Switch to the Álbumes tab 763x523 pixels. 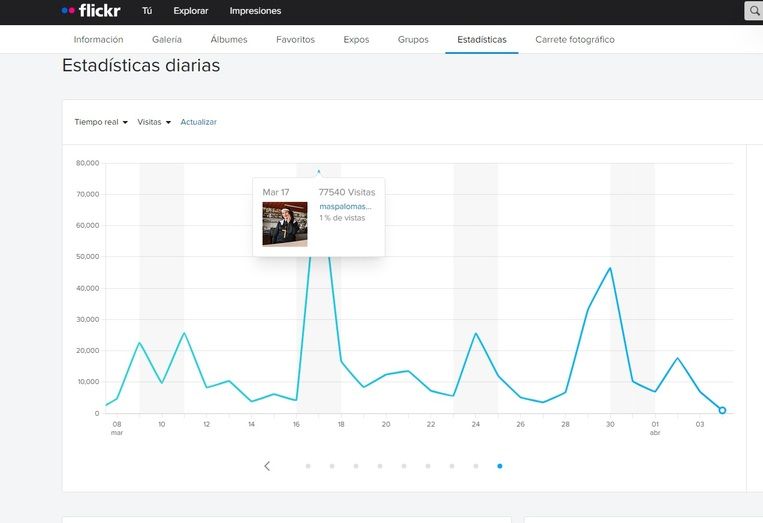tap(229, 40)
